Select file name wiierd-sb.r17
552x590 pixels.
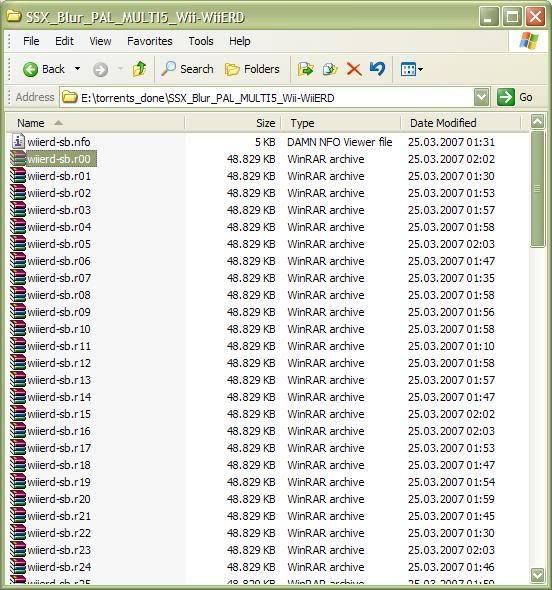(x=59, y=448)
